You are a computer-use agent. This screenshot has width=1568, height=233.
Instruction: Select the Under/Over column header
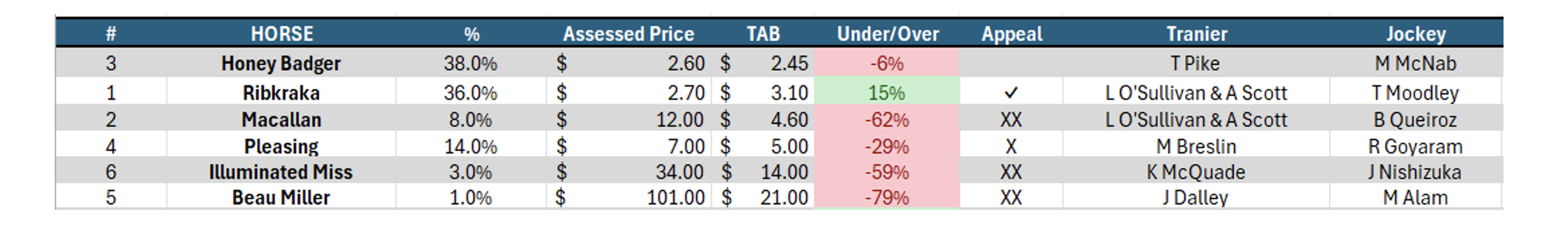pyautogui.click(x=887, y=33)
